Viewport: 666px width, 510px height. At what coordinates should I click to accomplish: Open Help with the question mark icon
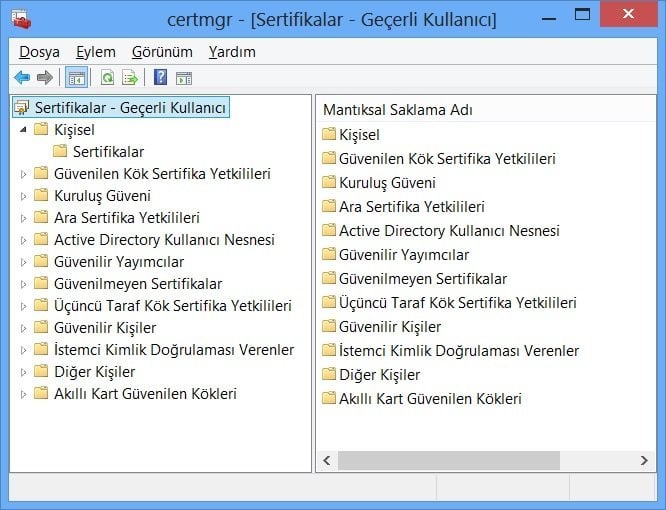pyautogui.click(x=160, y=78)
